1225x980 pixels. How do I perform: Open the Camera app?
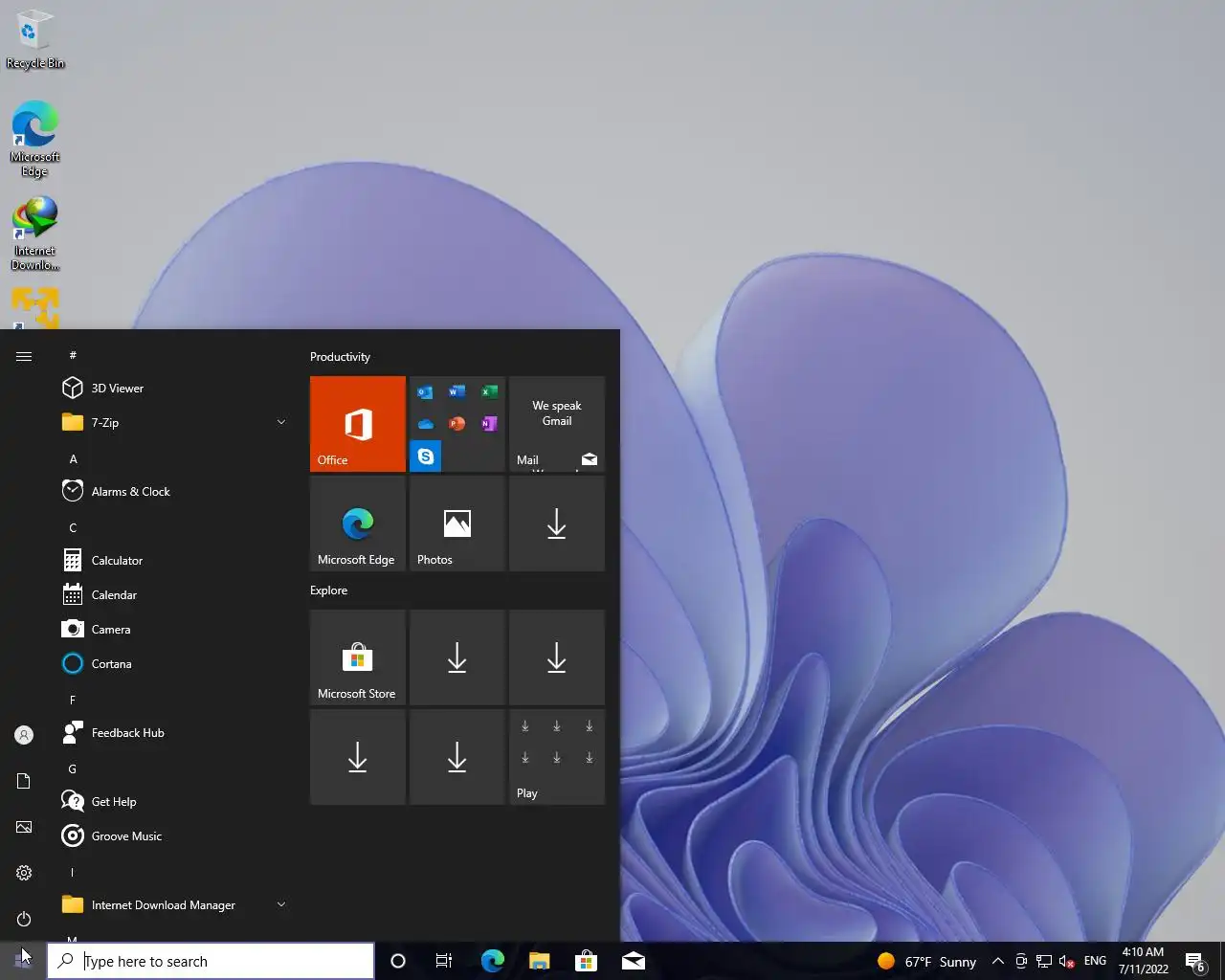point(172,629)
